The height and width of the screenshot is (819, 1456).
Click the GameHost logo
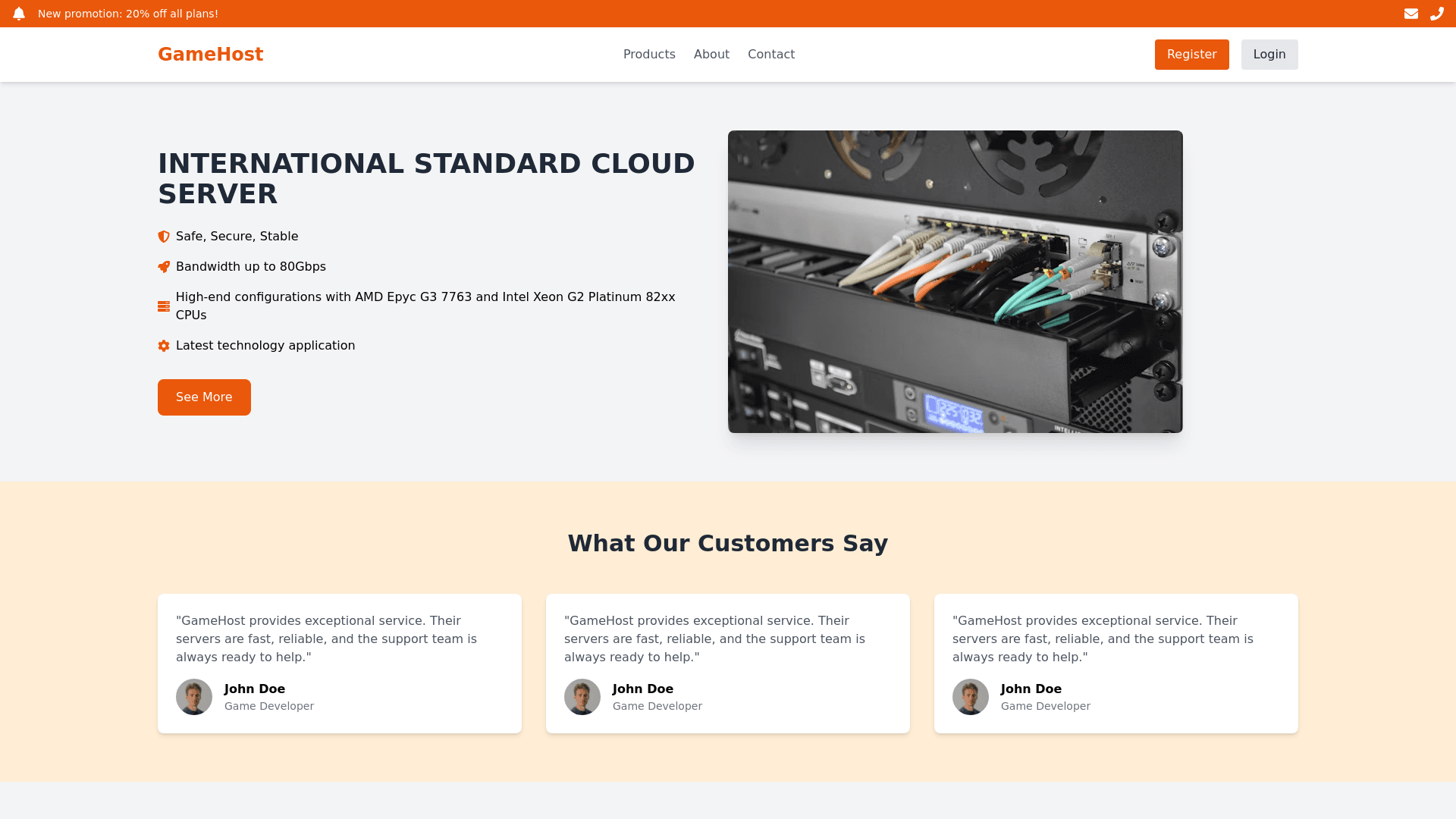211,55
